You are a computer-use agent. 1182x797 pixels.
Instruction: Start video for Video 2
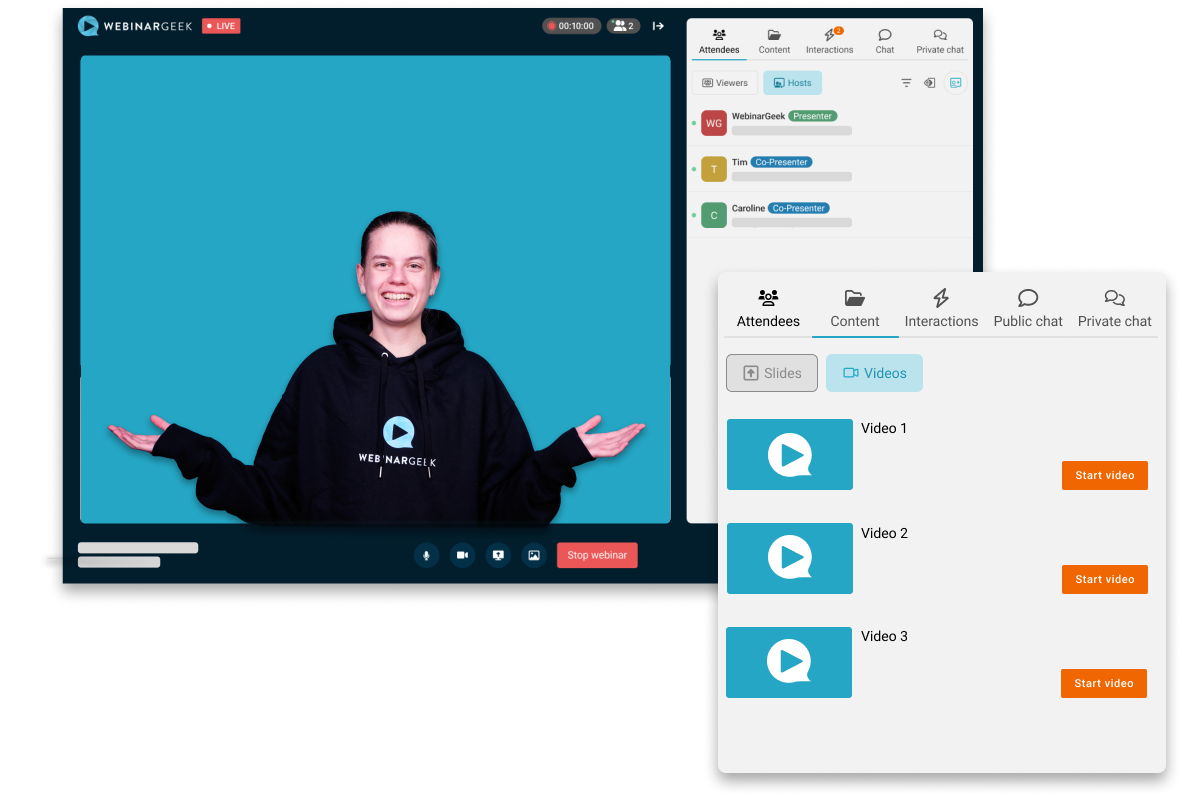tap(1105, 580)
